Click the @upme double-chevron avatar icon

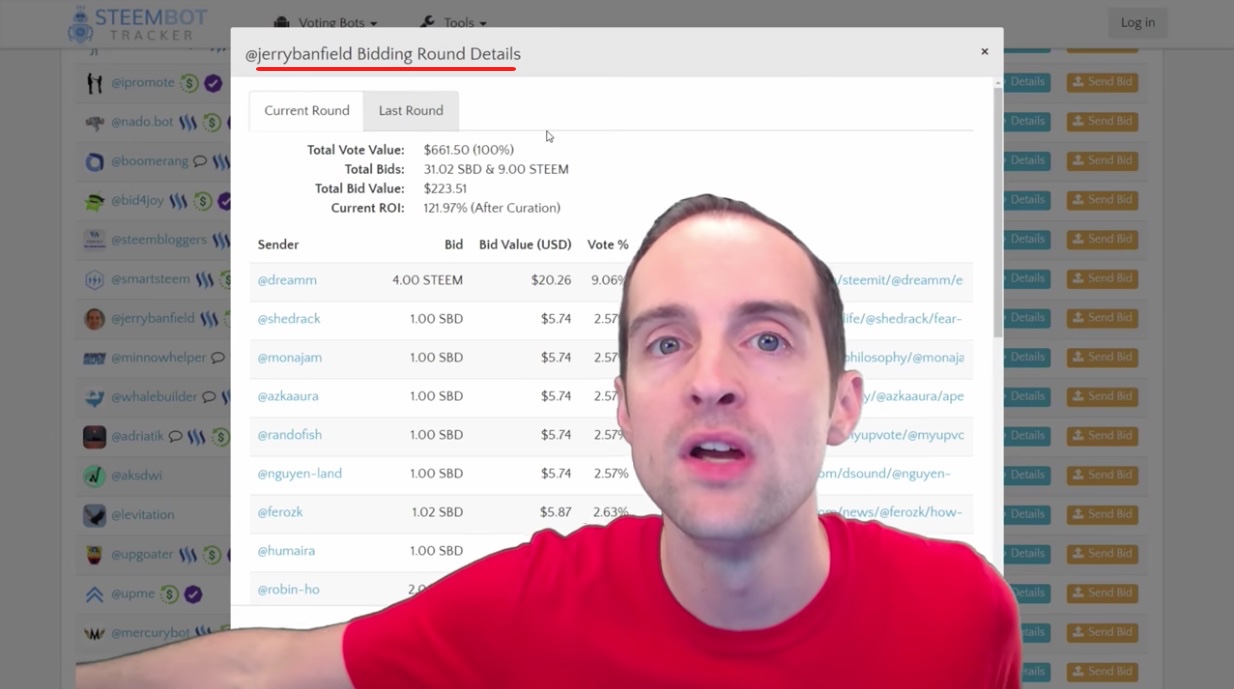tap(94, 594)
